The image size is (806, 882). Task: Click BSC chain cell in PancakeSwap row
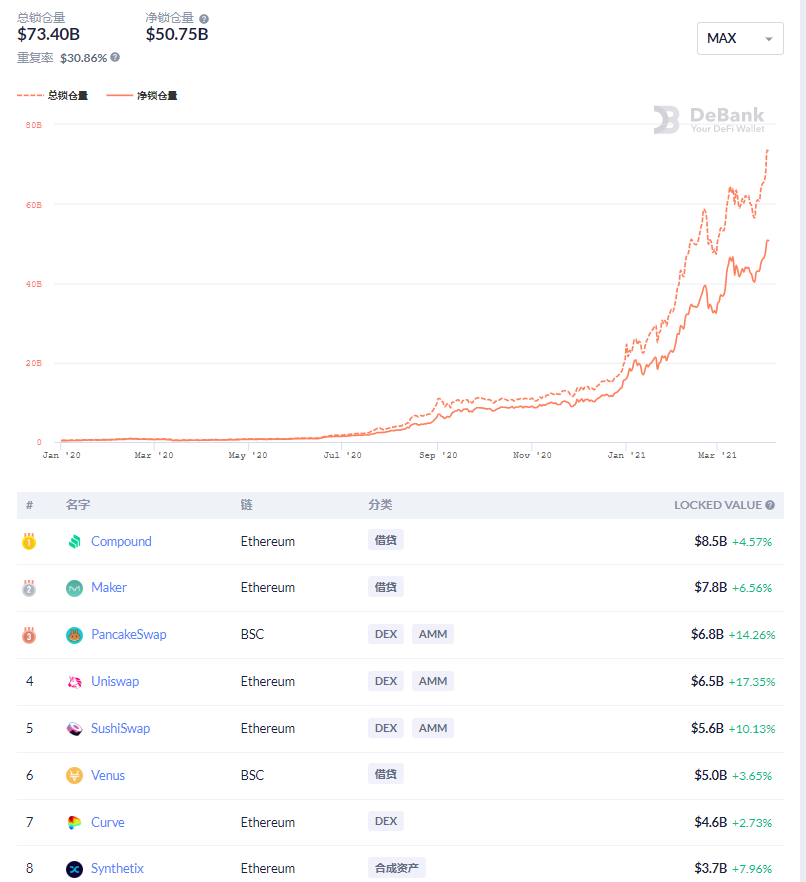(x=252, y=634)
